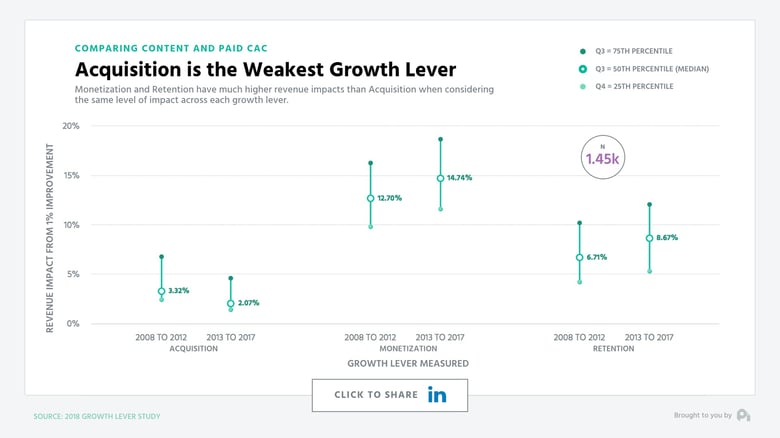Image resolution: width=780 pixels, height=438 pixels.
Task: Click the 75th percentile legend dot
Action: (x=583, y=51)
